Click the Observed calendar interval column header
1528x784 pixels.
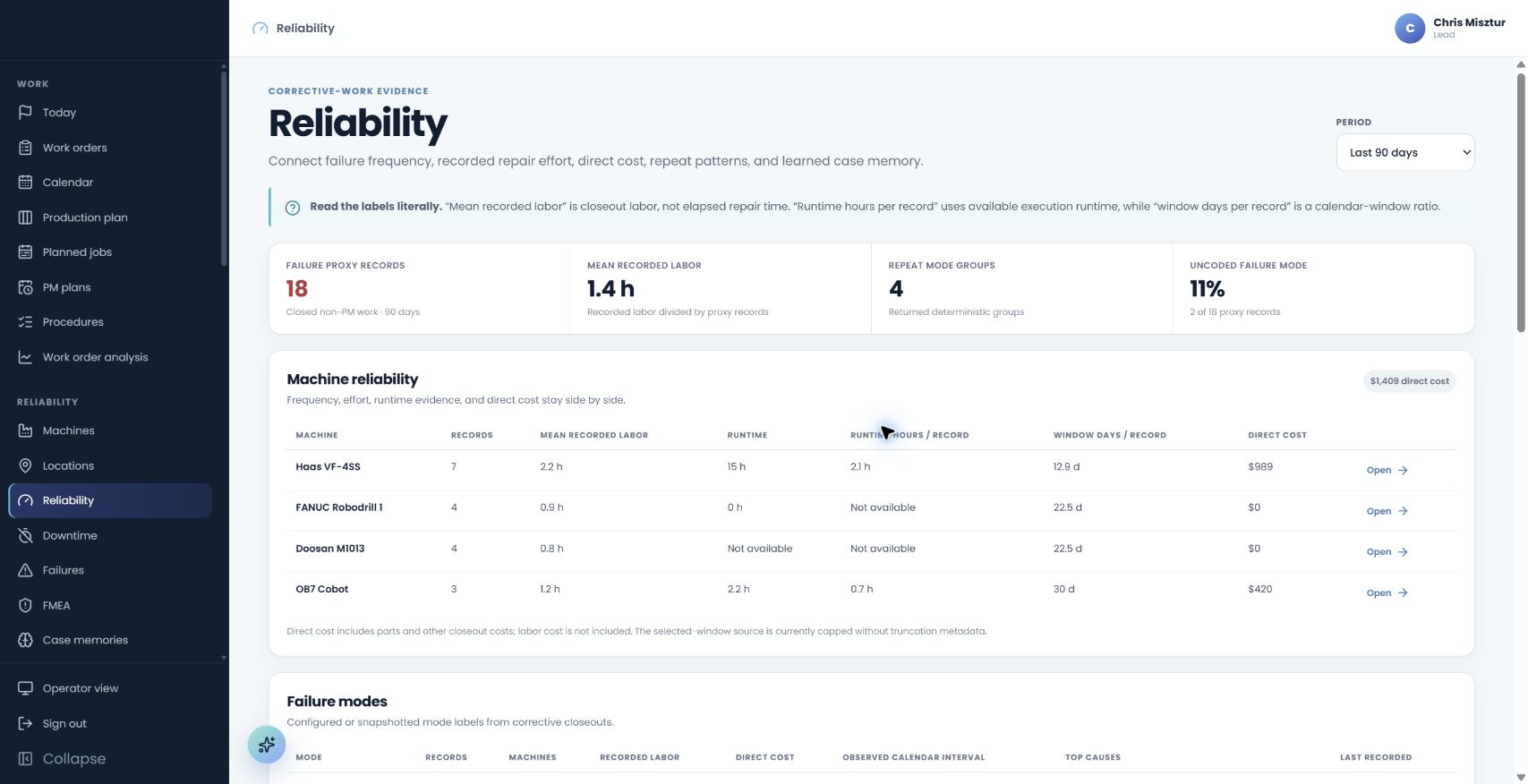tap(913, 757)
